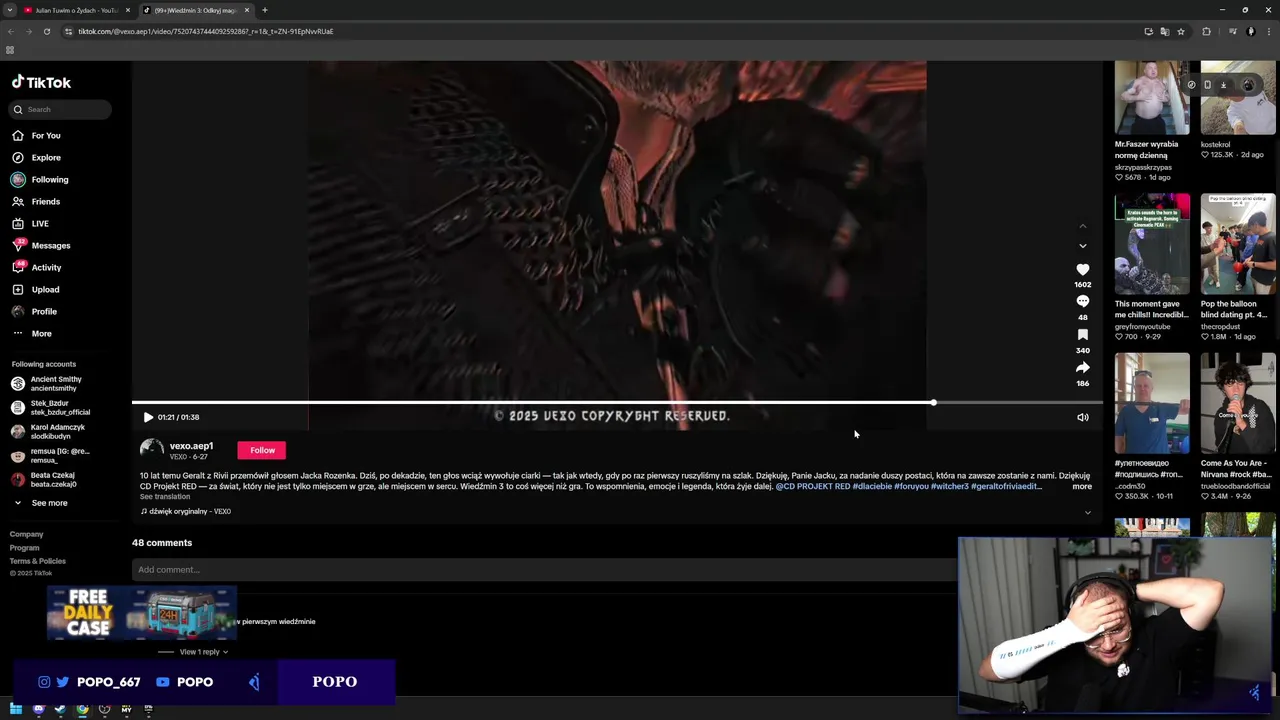Viewport: 1280px width, 720px height.
Task: Open the tab search dropdown arrow
Action: pyautogui.click(x=9, y=10)
